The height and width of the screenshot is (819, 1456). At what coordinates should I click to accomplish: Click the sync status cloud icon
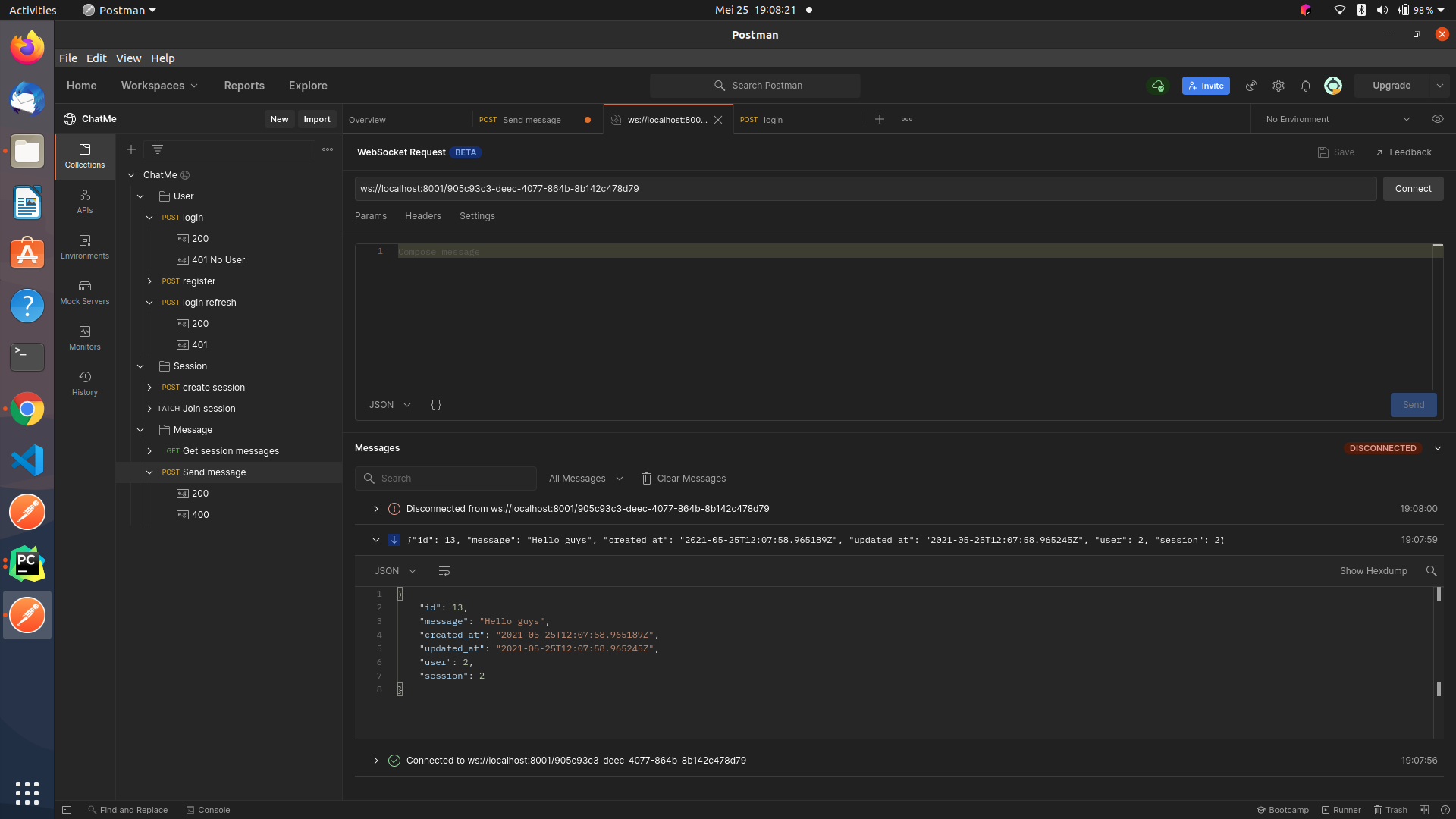(x=1158, y=86)
